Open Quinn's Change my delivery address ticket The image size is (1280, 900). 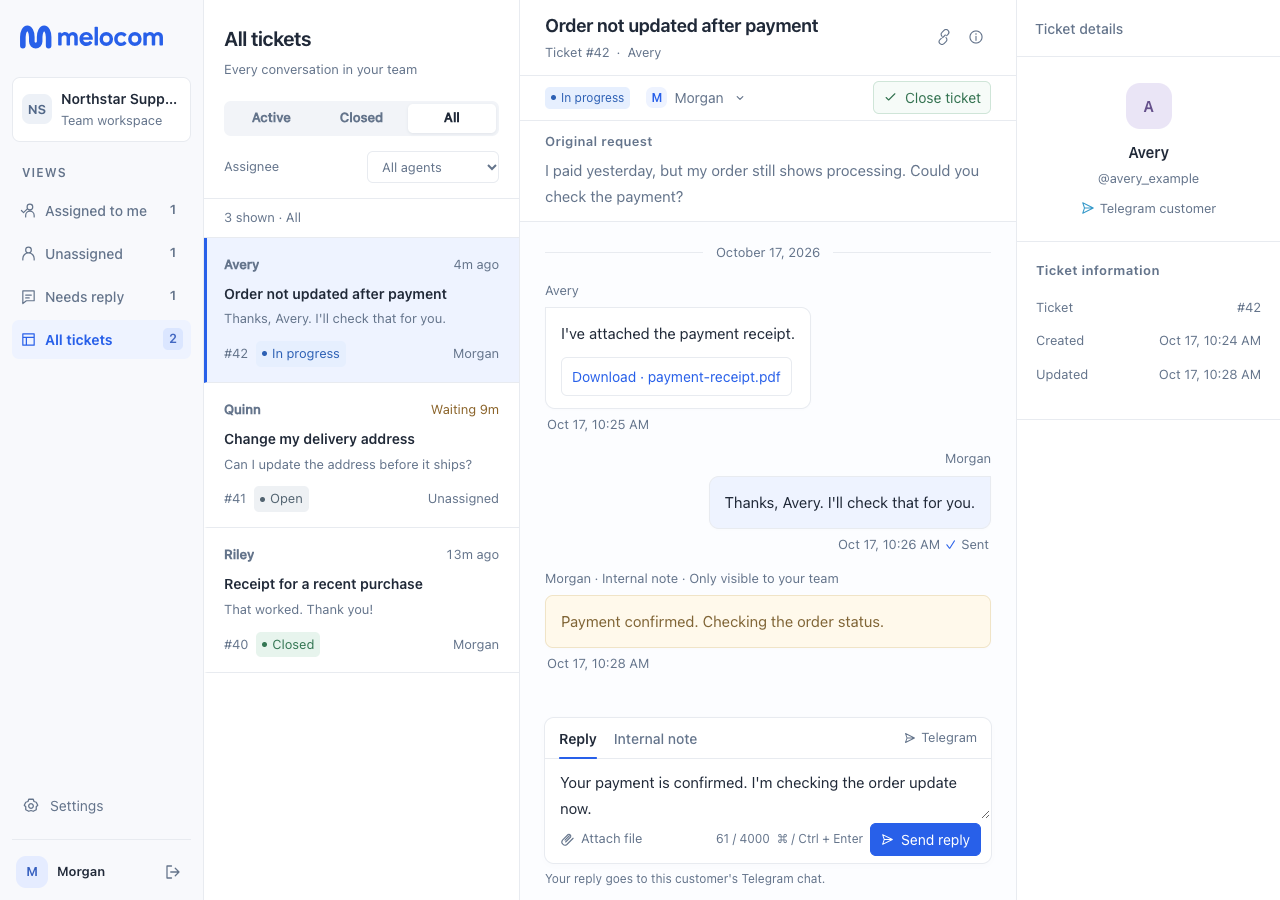click(x=362, y=455)
